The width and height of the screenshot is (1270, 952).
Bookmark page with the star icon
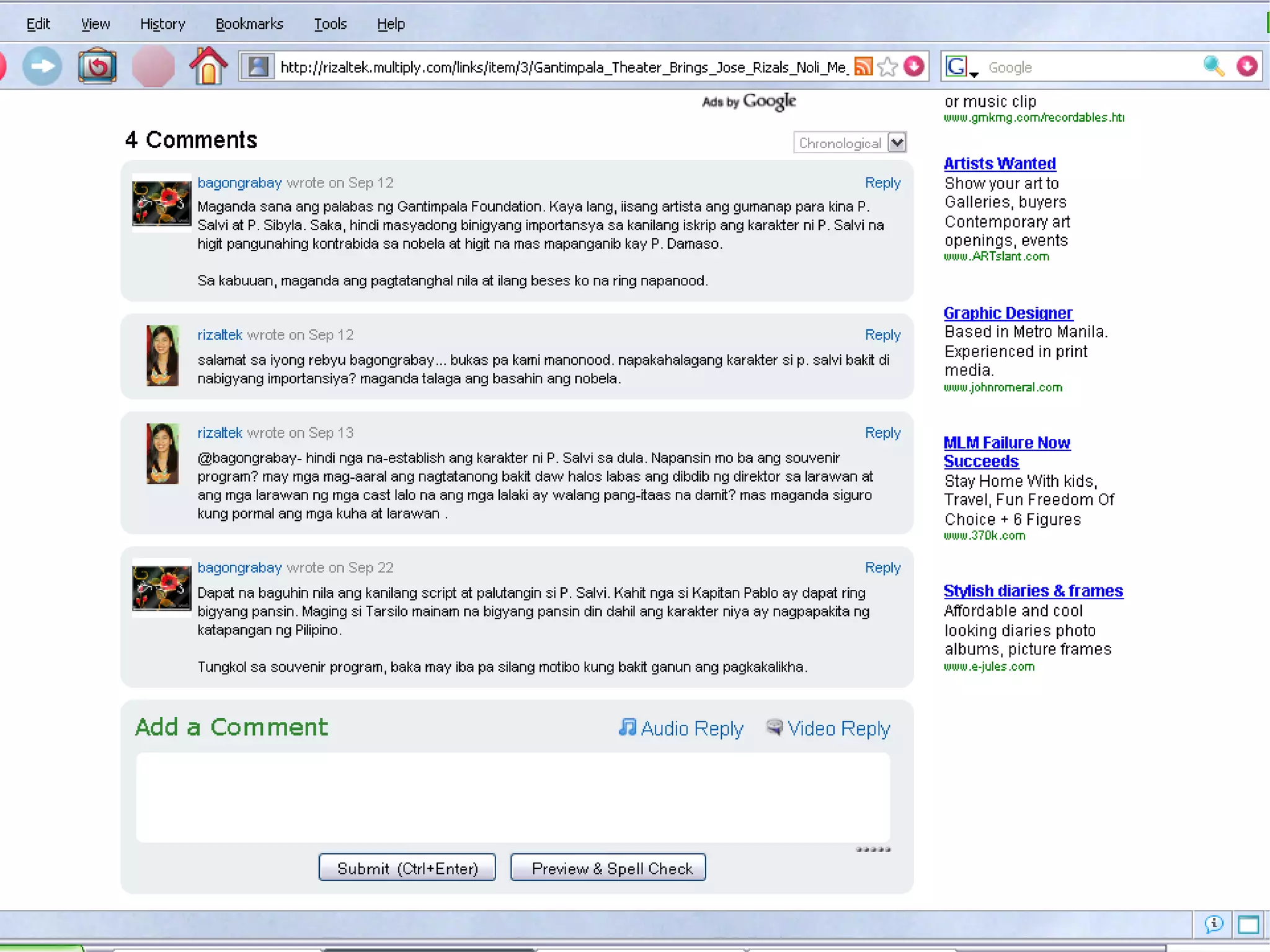(x=888, y=66)
